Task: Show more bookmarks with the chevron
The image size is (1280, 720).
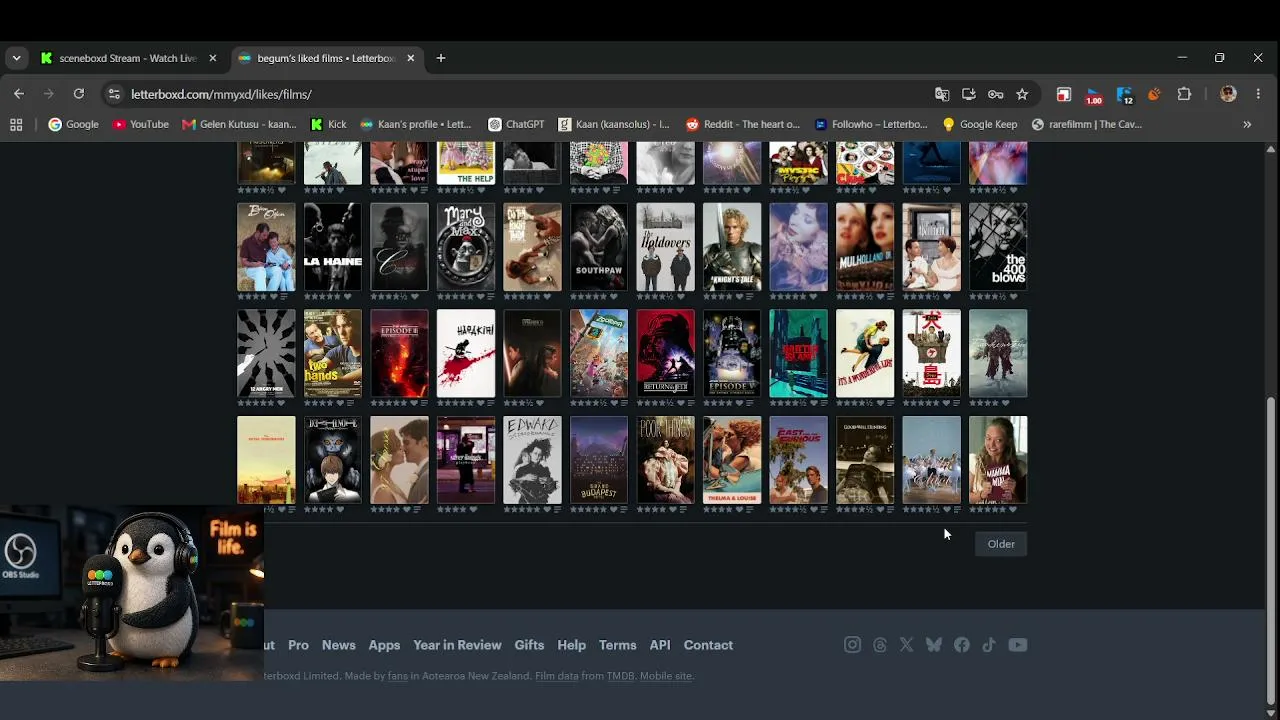Action: [x=1247, y=125]
